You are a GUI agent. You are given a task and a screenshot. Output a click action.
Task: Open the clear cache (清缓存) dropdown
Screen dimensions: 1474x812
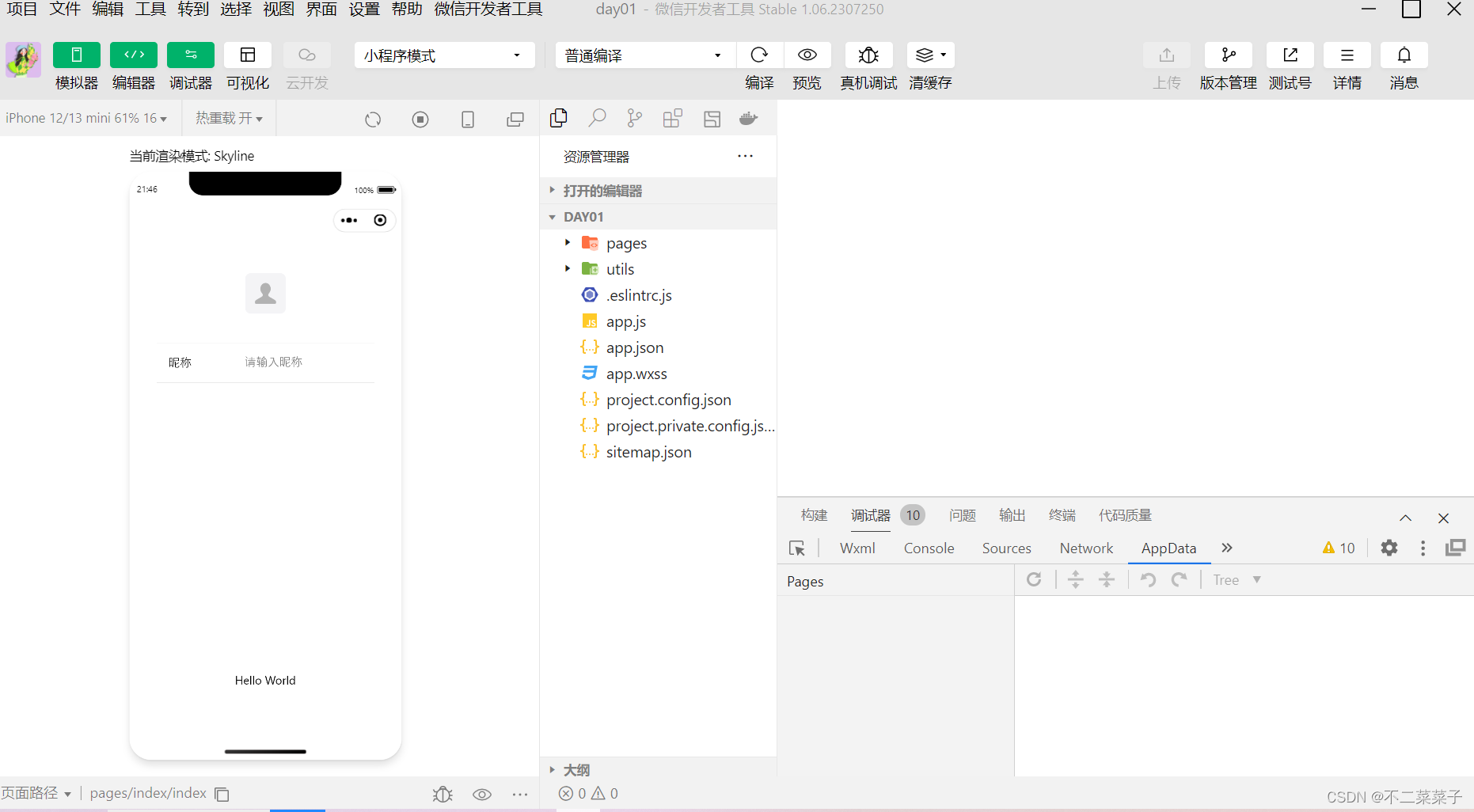[x=931, y=55]
